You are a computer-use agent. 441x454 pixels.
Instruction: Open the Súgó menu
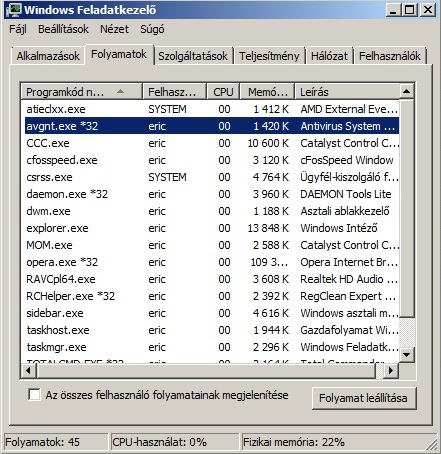pyautogui.click(x=152, y=29)
